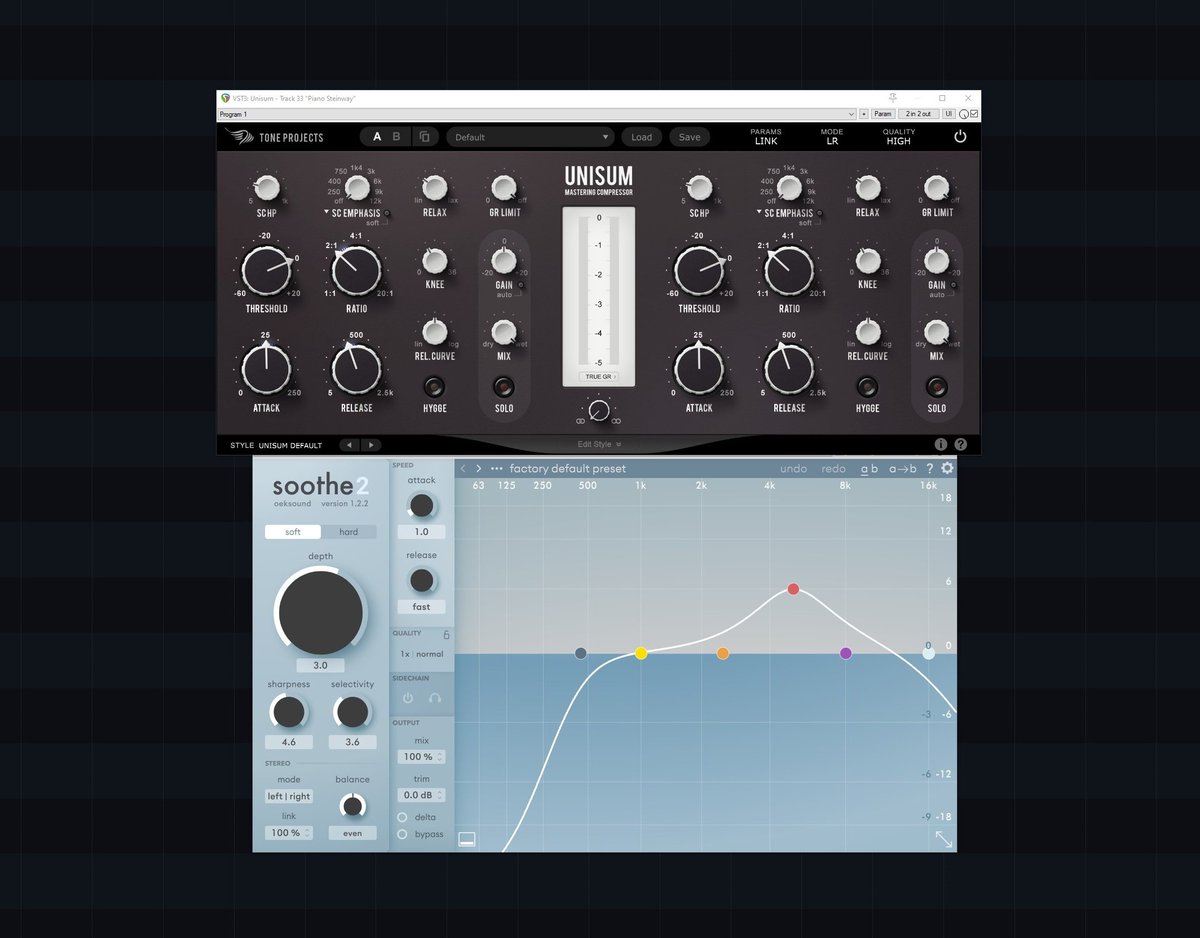Click the 2 in 2 out routing button
1200x938 pixels.
click(x=917, y=114)
